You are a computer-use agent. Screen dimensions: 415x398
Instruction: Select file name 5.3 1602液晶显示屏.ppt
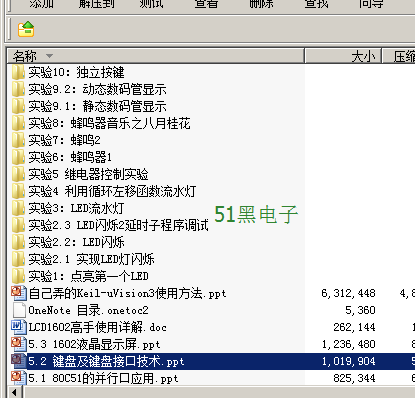pyautogui.click(x=94, y=344)
